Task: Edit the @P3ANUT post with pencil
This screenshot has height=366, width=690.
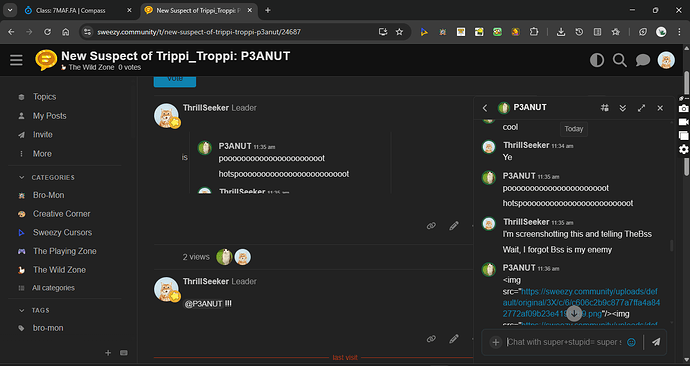Action: pos(454,338)
